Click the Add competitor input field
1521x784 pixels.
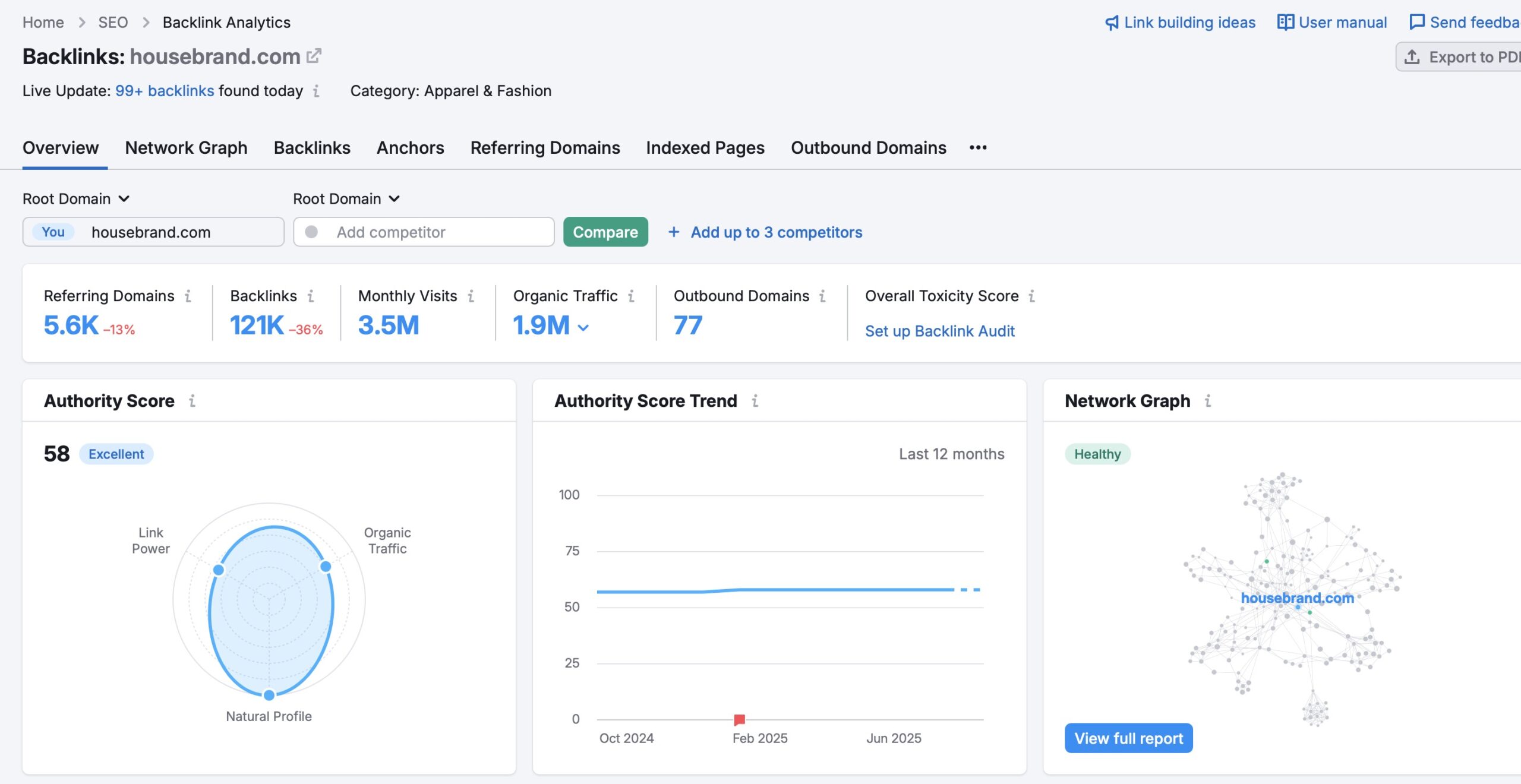pos(424,232)
